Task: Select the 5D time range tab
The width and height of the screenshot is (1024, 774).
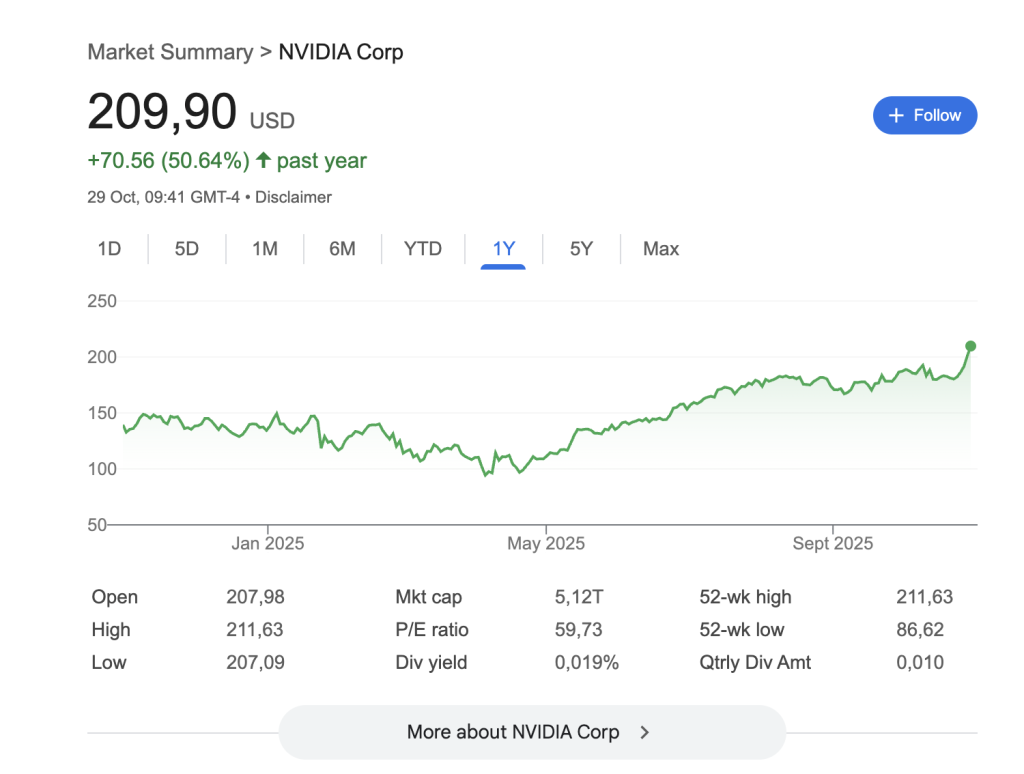Action: pos(187,249)
